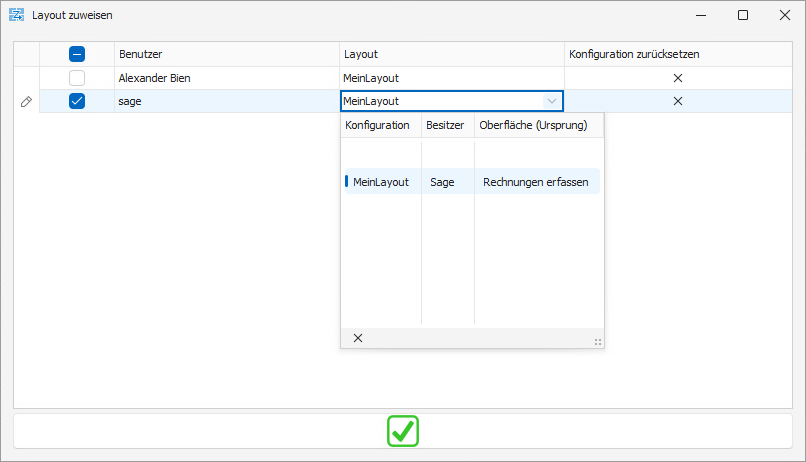Click the Layout zuweisen window icon
Screen dimensions: 806x462
pyautogui.click(x=16, y=16)
